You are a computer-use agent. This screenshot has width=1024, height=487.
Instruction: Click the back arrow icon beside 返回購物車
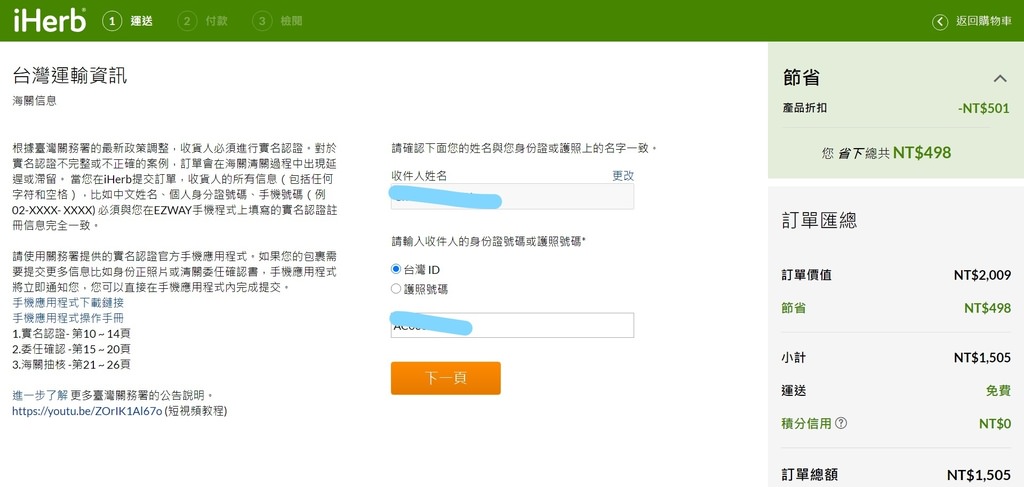click(x=939, y=22)
